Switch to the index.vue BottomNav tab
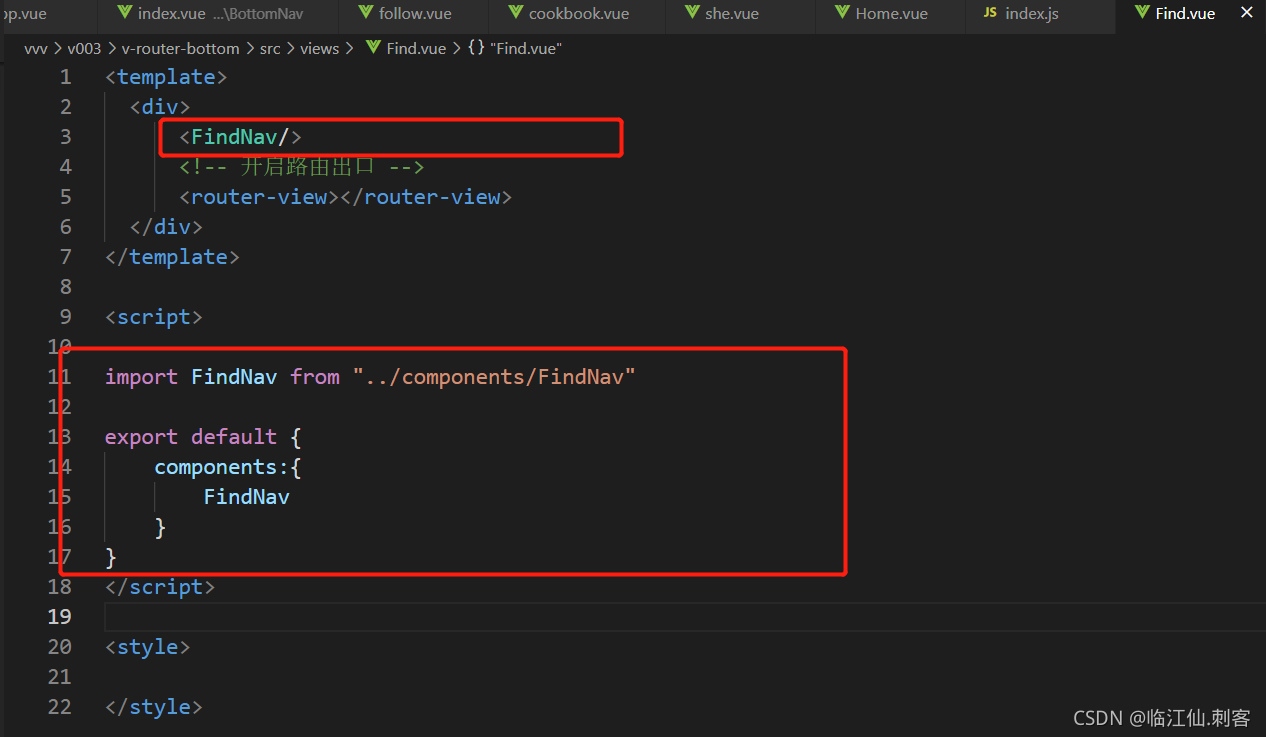Image resolution: width=1266 pixels, height=737 pixels. pos(219,14)
